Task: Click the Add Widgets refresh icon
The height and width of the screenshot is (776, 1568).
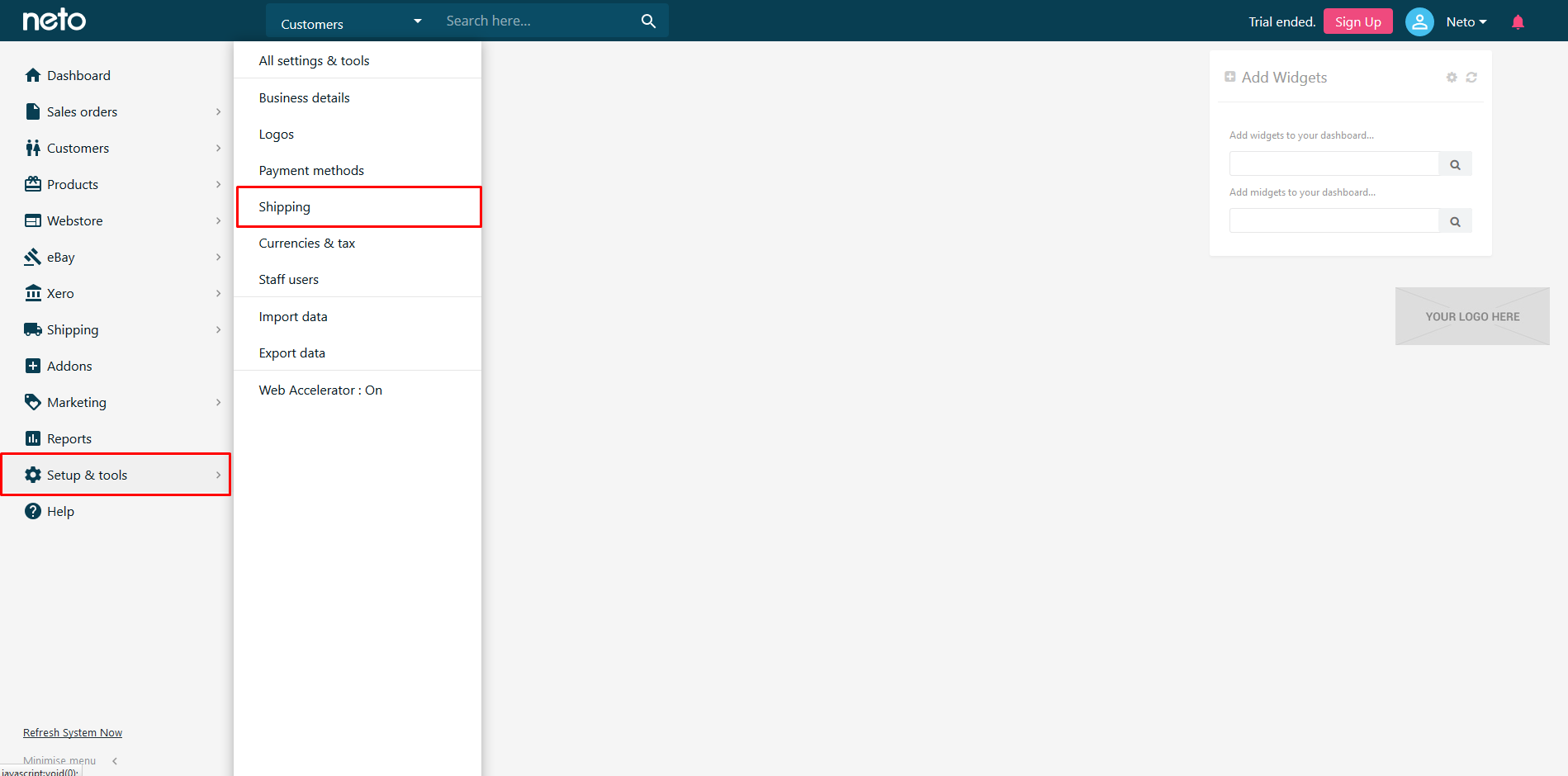Action: 1471,78
